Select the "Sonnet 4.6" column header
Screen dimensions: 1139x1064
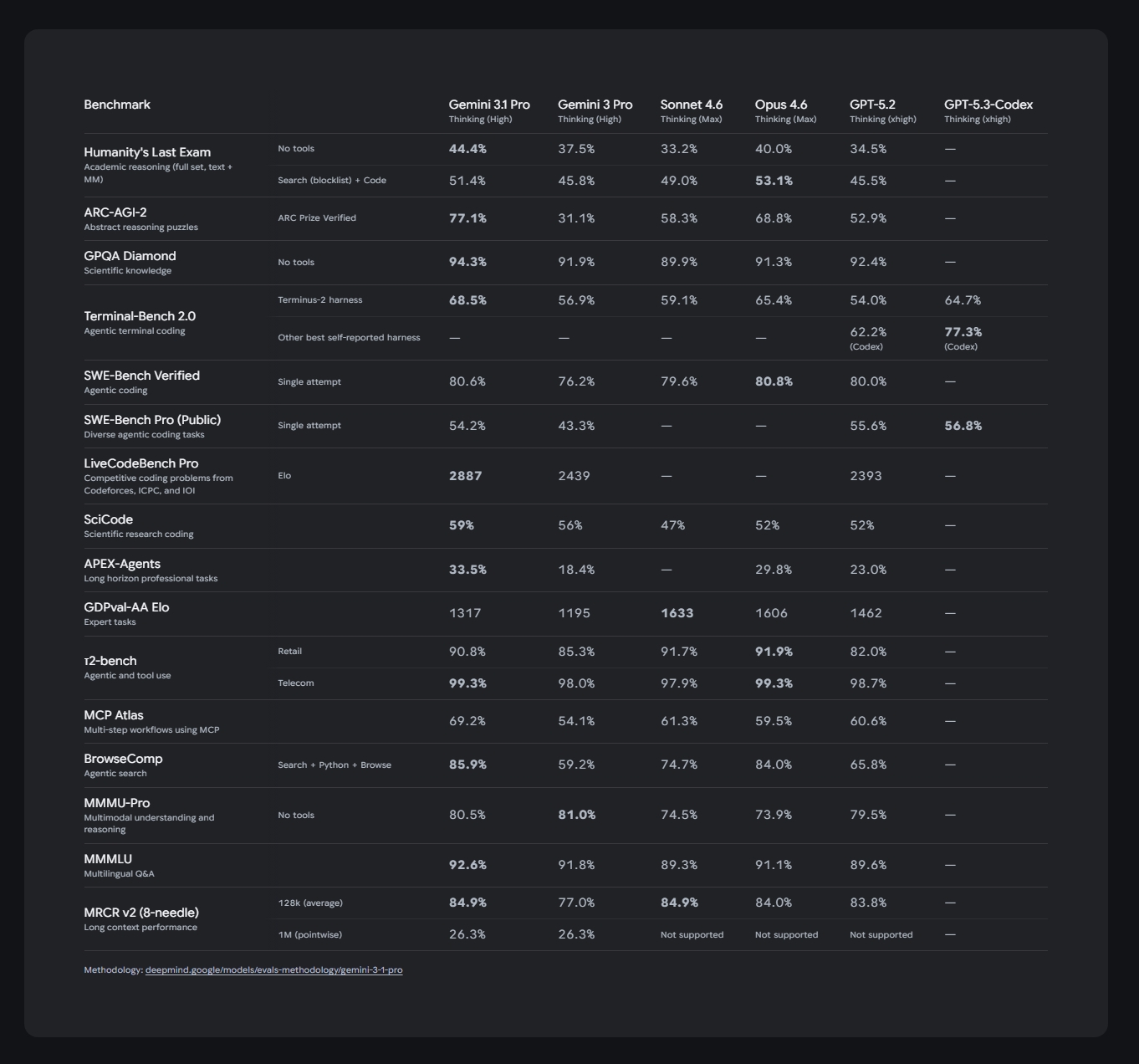692,105
